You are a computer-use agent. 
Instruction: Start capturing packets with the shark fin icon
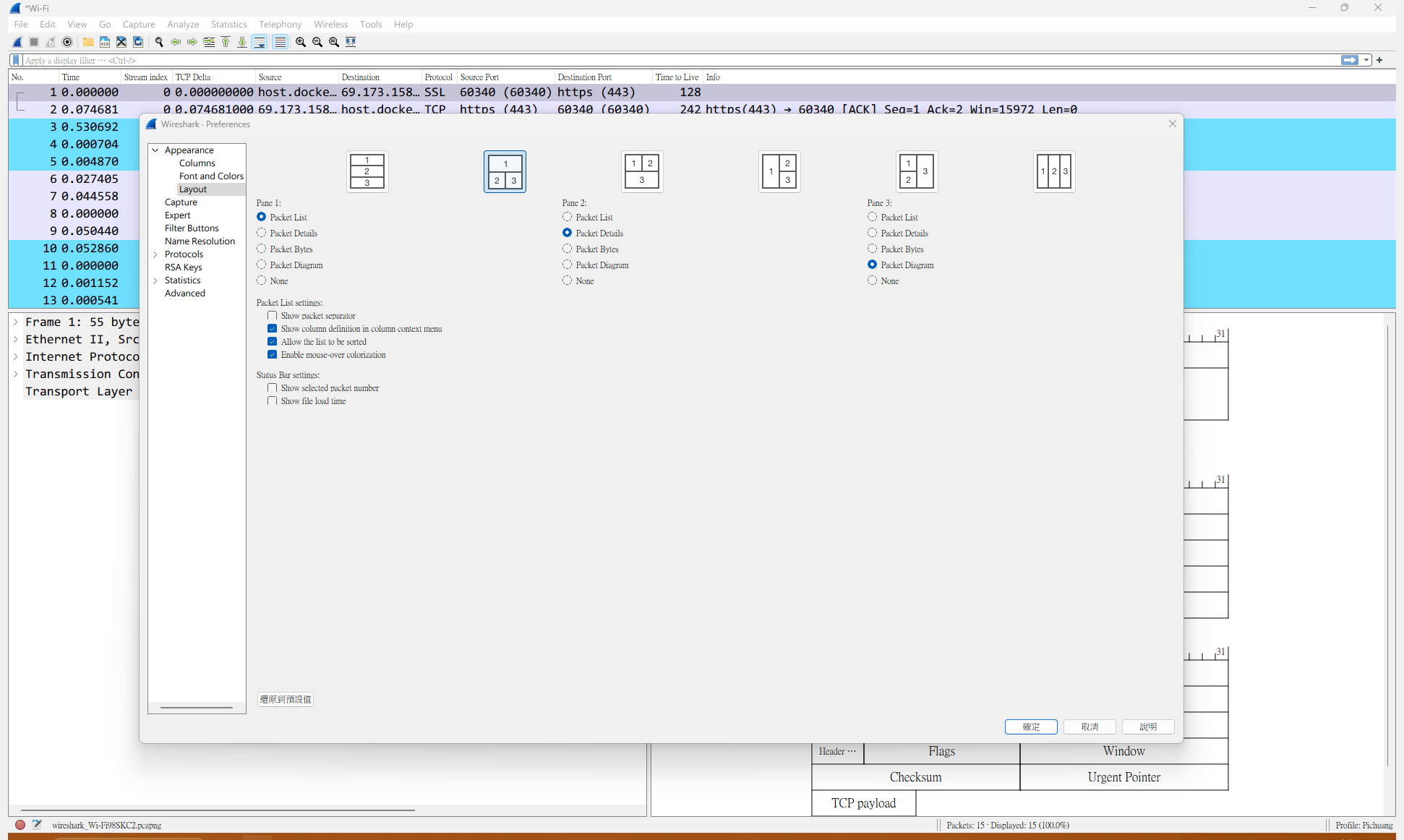pos(17,42)
